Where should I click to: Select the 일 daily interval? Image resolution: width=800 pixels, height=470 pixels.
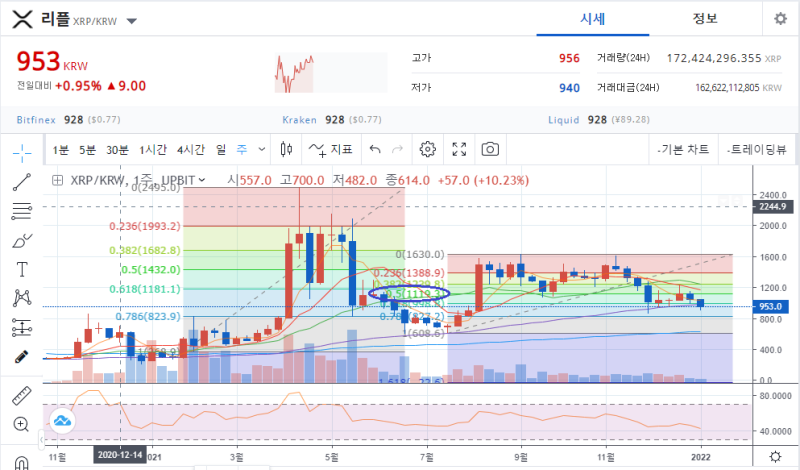coord(221,150)
